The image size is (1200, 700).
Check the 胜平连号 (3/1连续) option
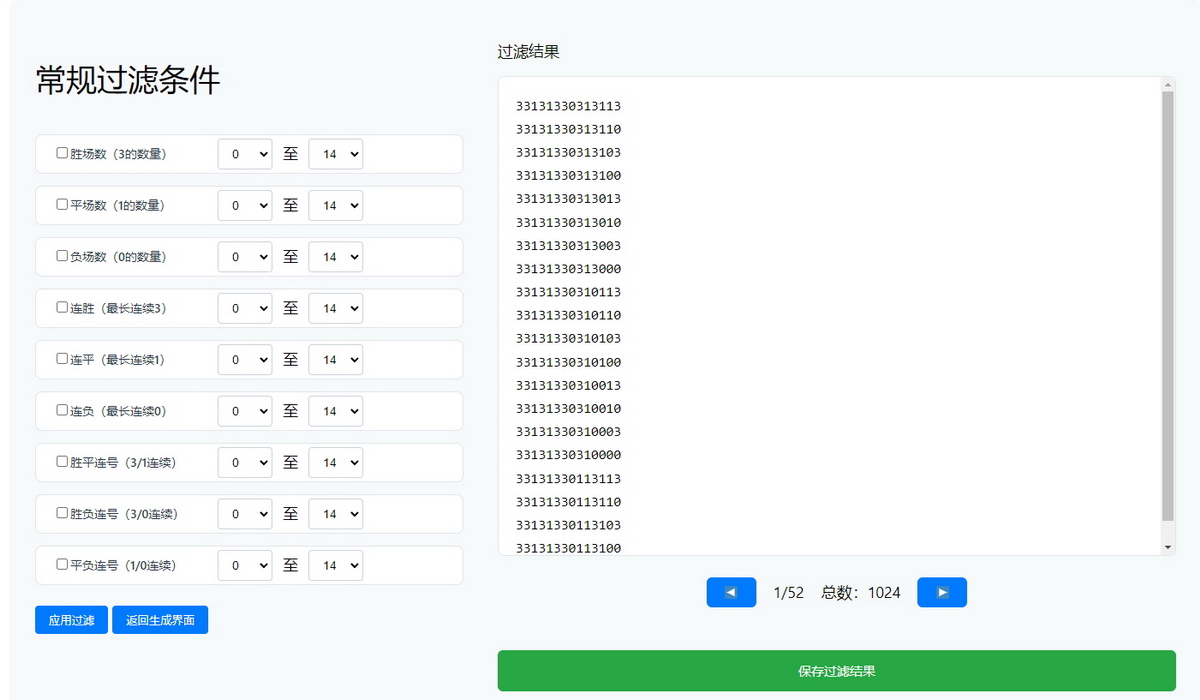click(62, 462)
